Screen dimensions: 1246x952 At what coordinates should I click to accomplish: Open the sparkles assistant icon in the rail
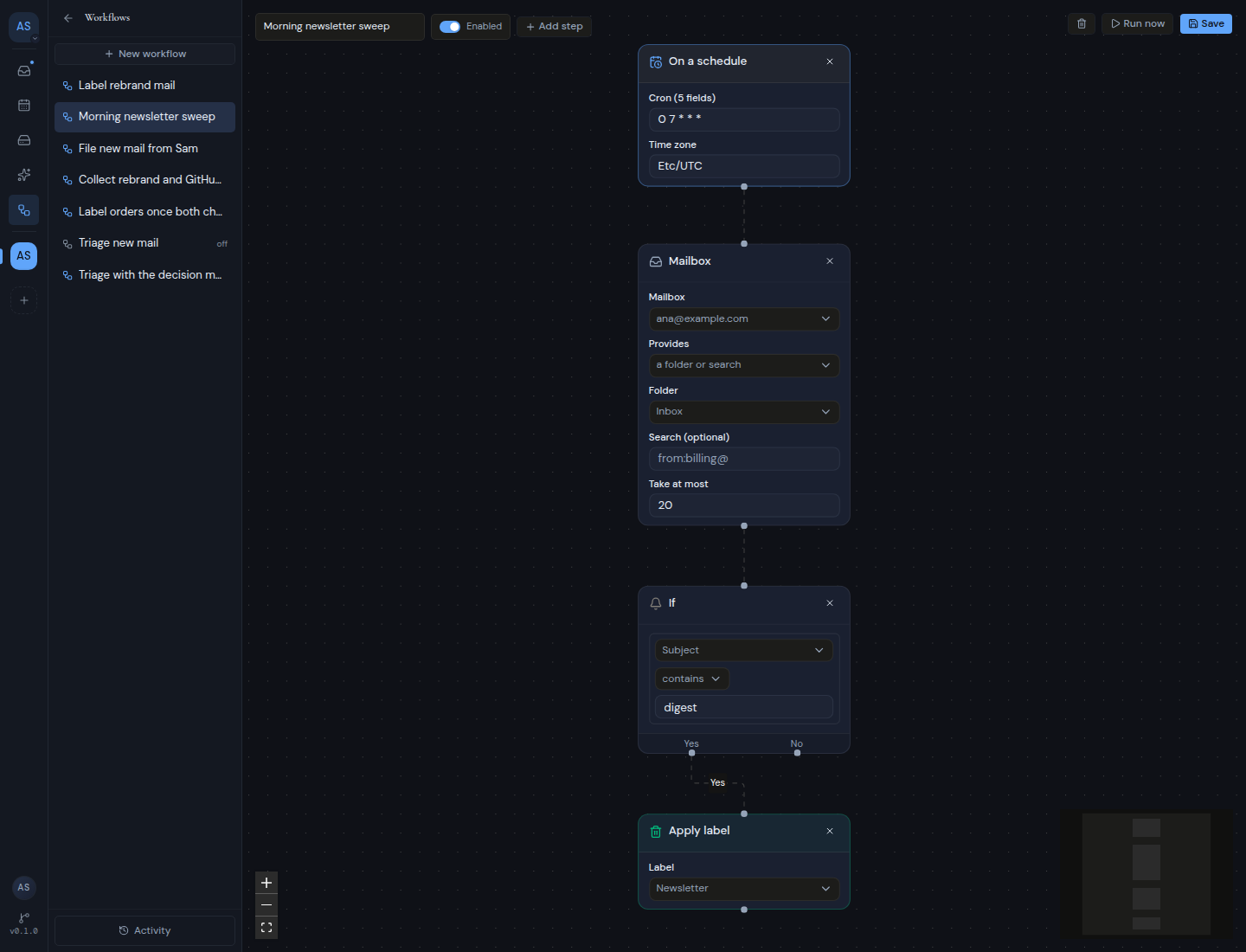click(x=24, y=175)
